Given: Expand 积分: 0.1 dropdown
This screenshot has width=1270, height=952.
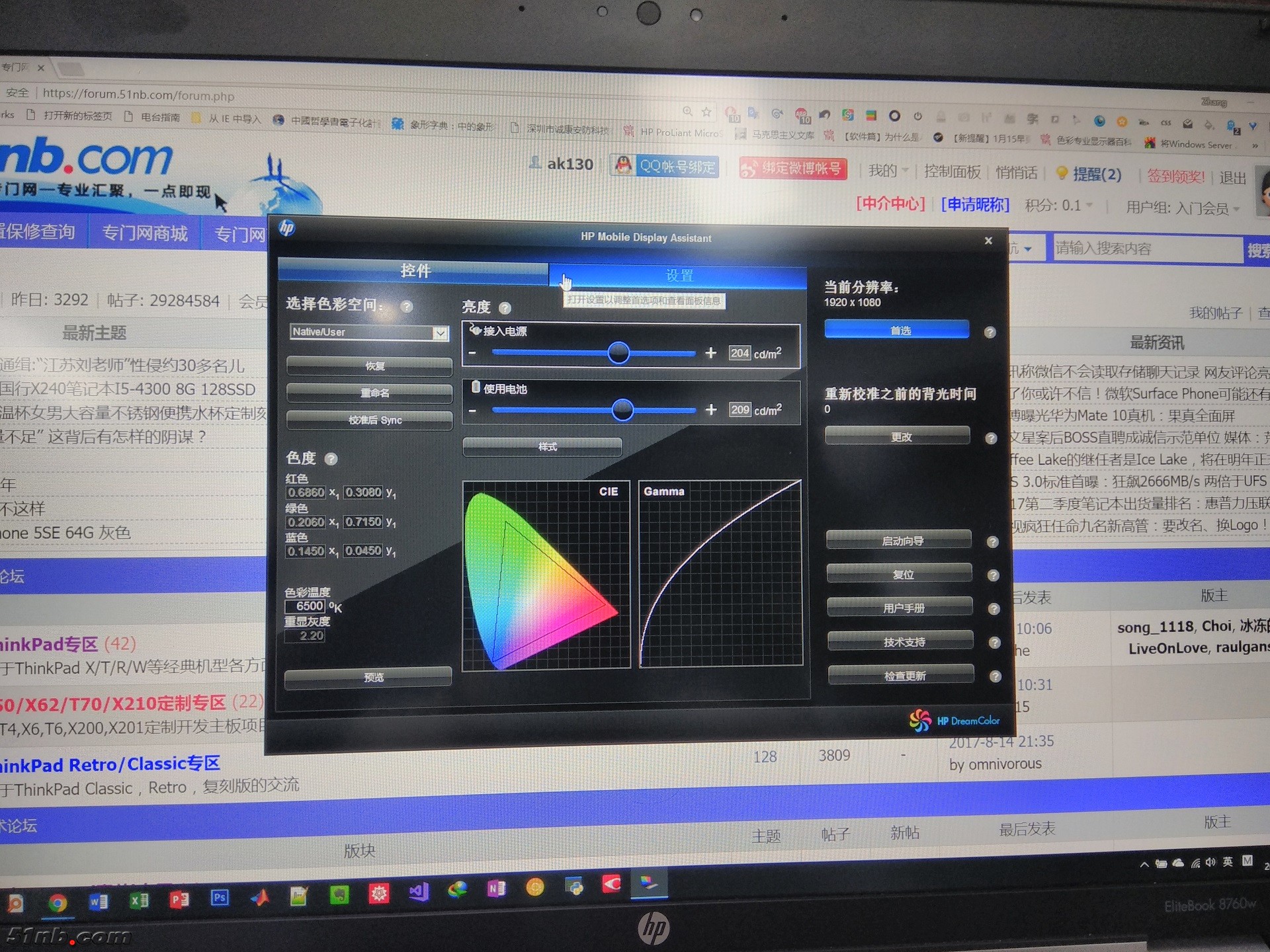Looking at the screenshot, I should (x=1058, y=206).
